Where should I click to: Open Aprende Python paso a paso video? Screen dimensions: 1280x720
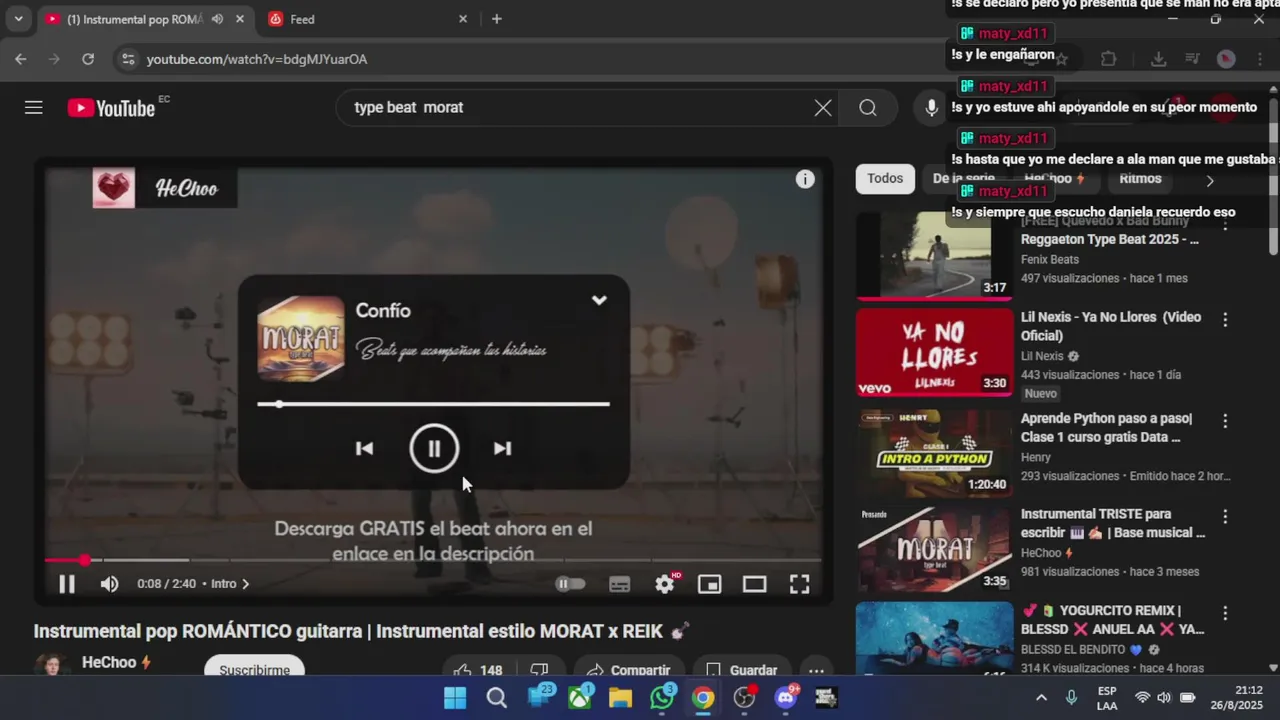[1107, 428]
